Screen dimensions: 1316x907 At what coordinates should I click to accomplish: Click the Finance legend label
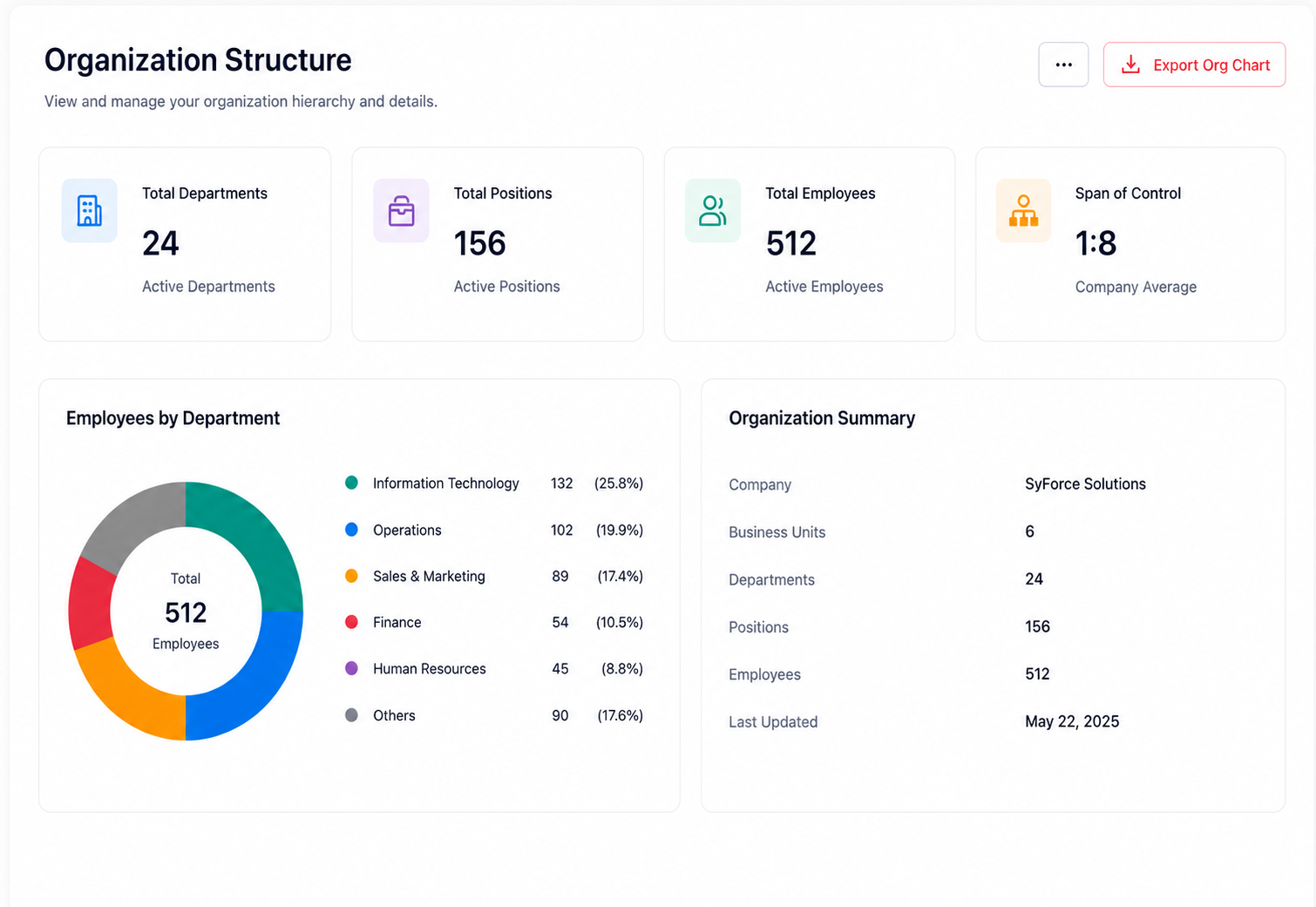pos(397,622)
